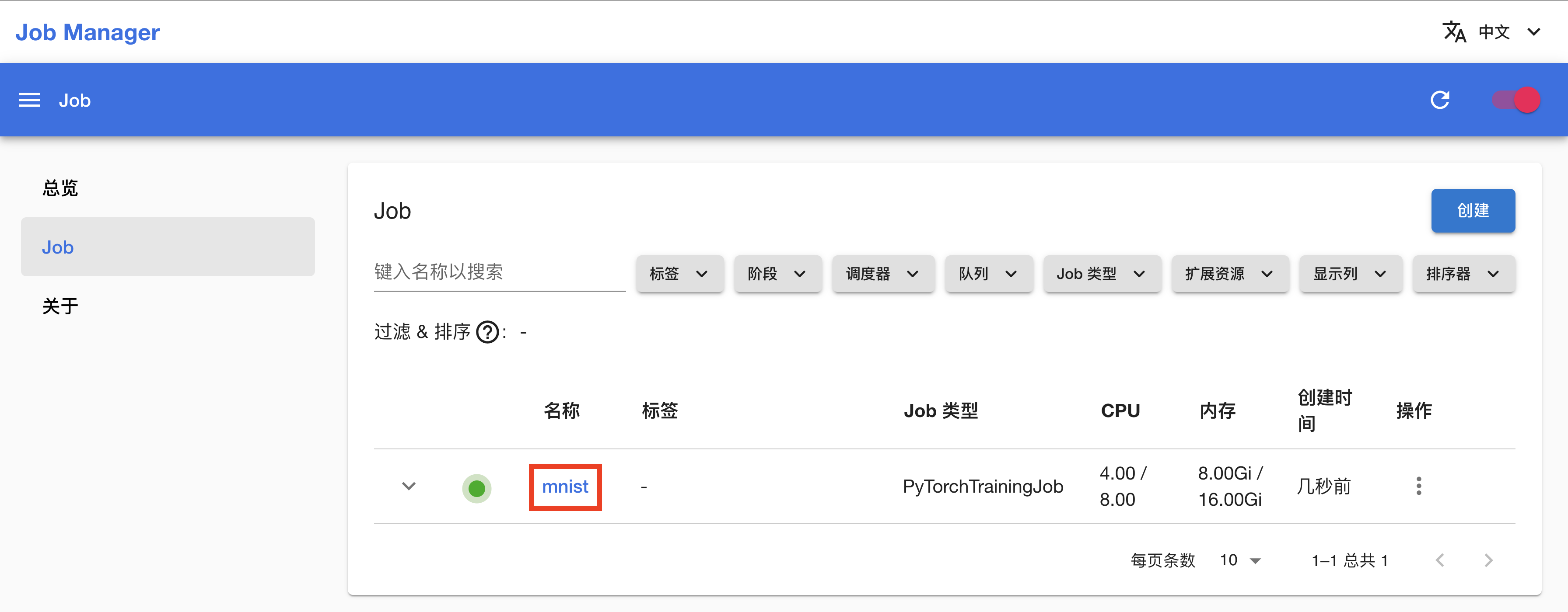The width and height of the screenshot is (1568, 612).
Task: Click the Job Manager title link
Action: (87, 31)
